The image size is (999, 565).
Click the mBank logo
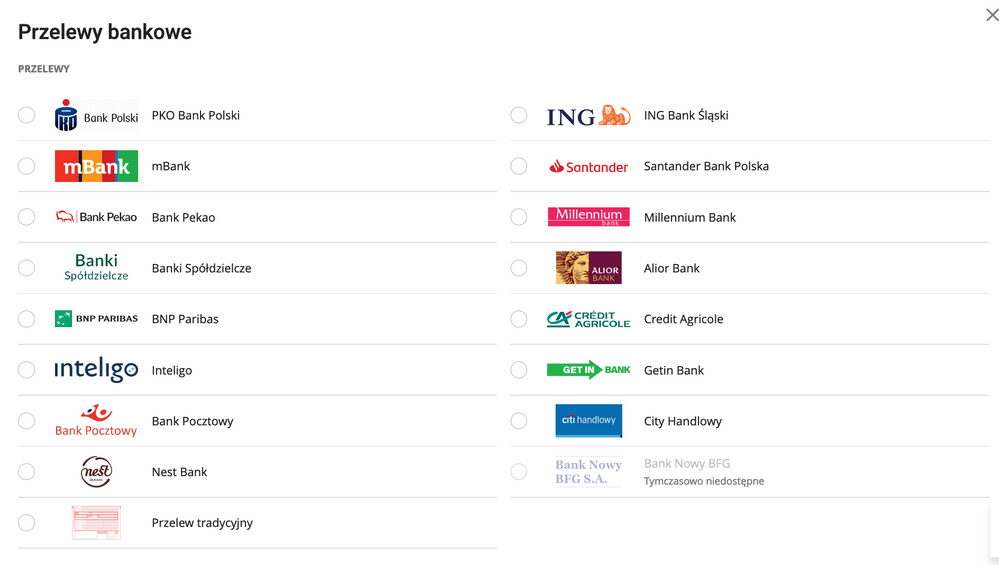point(96,167)
